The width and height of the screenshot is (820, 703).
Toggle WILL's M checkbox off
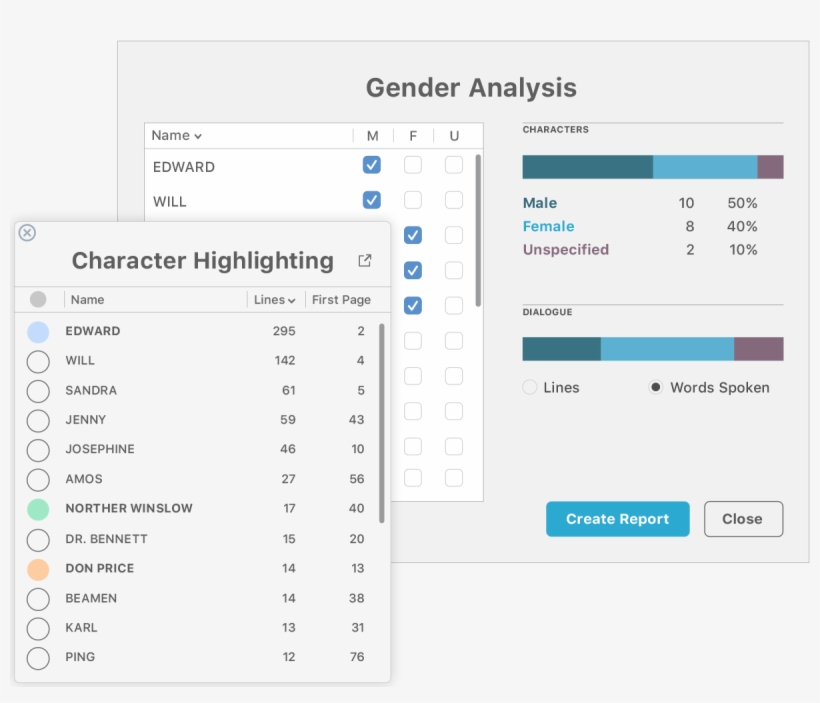coord(371,200)
